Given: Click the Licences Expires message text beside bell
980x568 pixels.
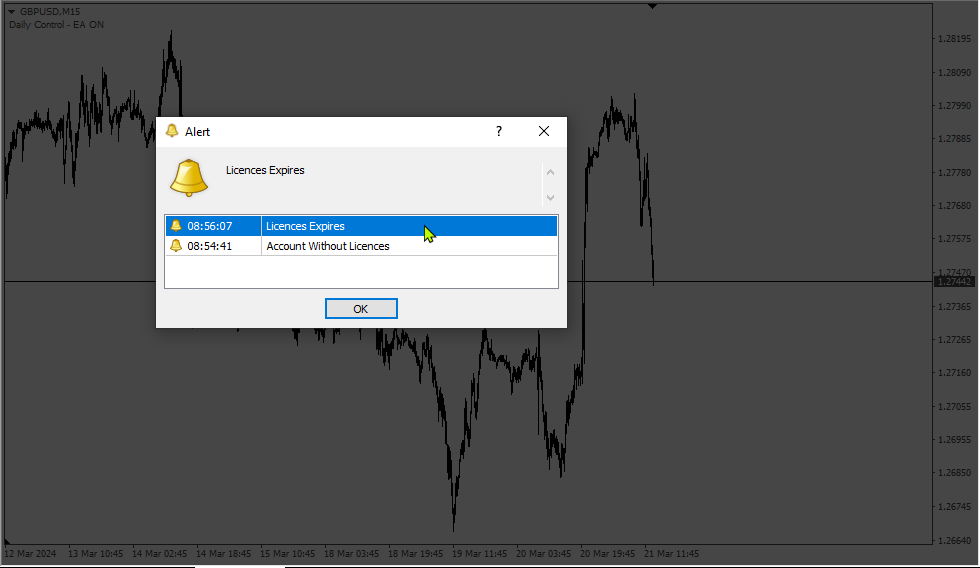Looking at the screenshot, I should (x=265, y=170).
